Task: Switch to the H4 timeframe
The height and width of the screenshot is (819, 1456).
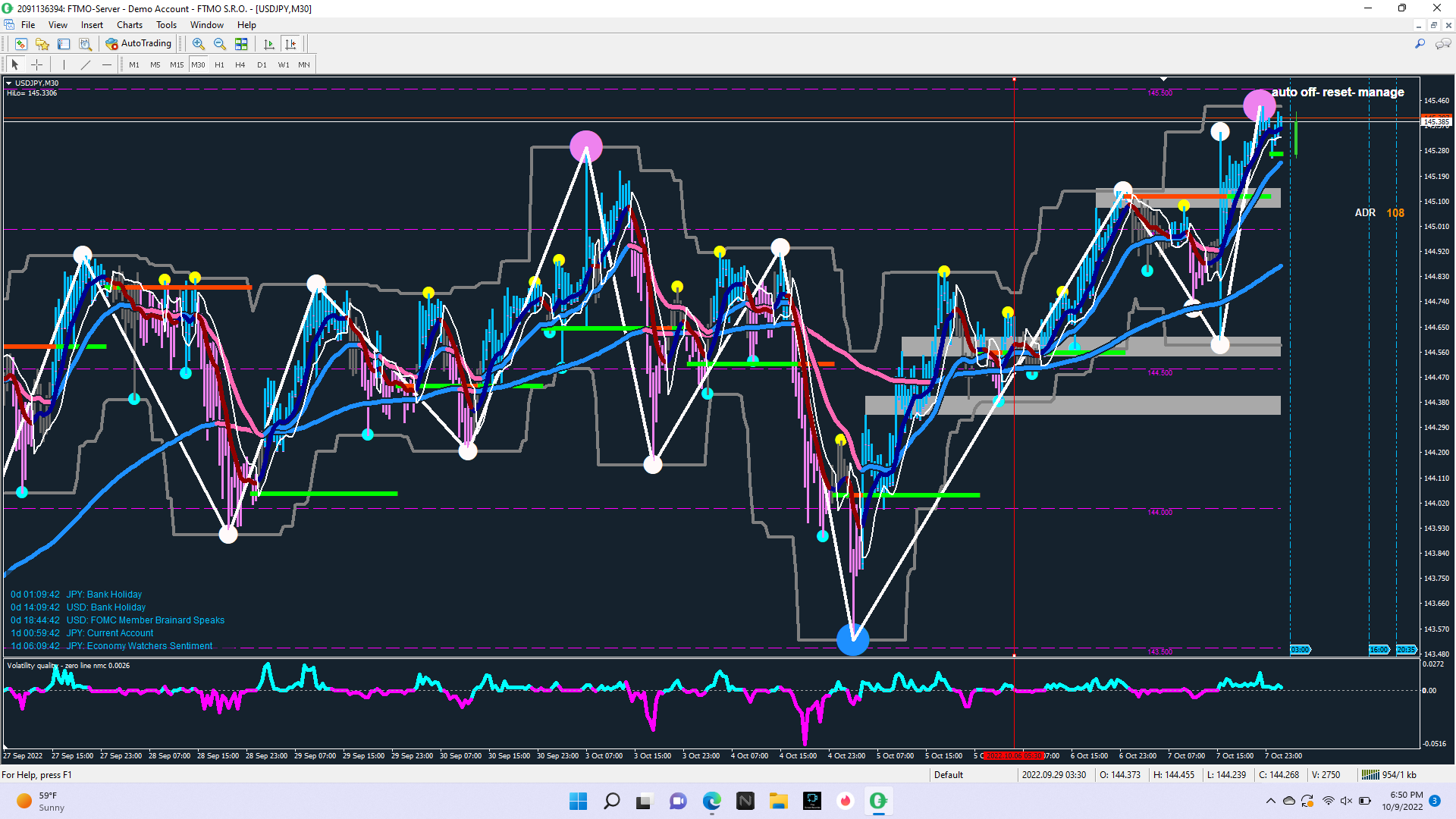Action: (240, 64)
